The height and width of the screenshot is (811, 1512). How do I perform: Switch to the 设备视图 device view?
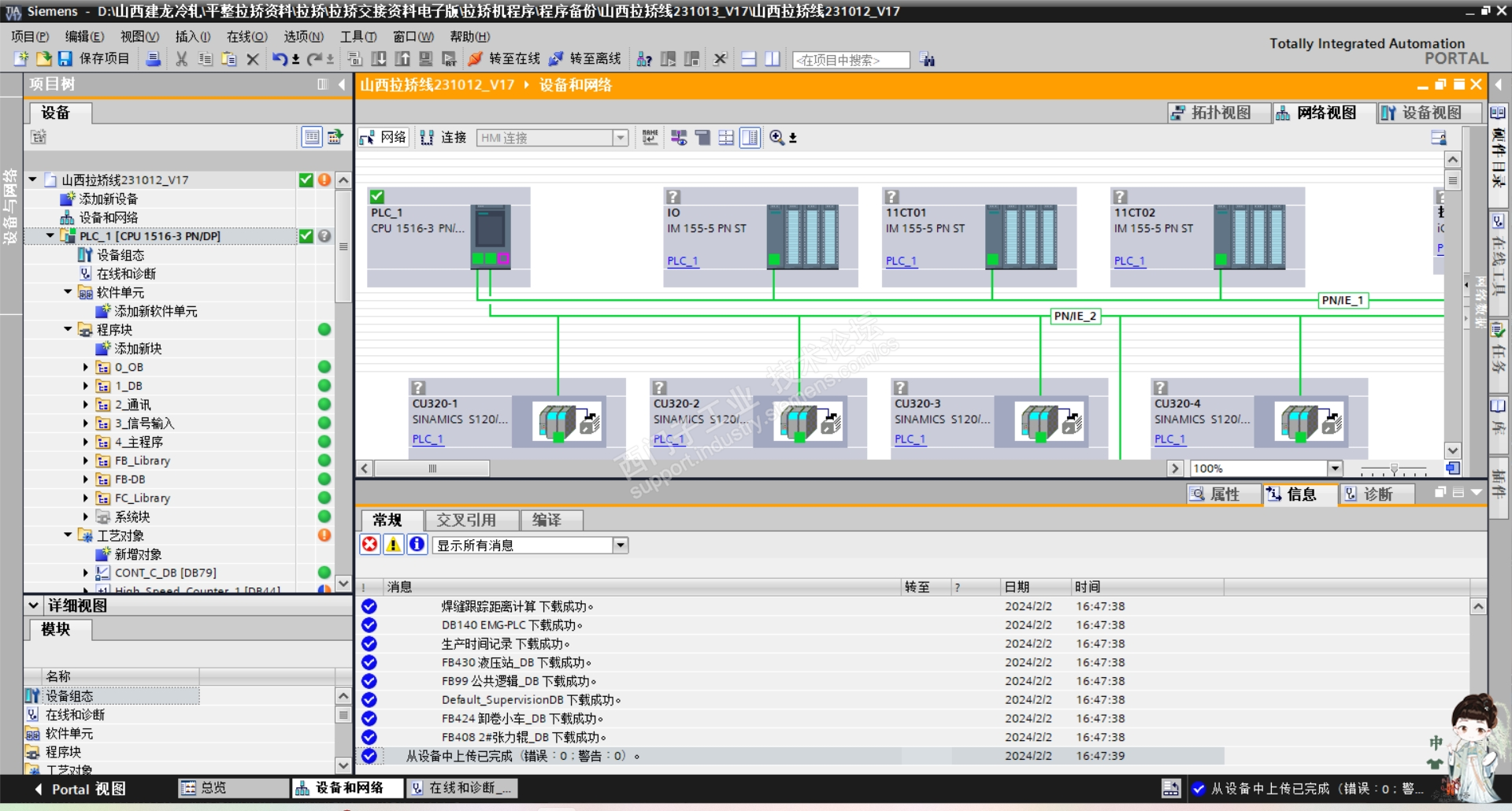pos(1430,113)
